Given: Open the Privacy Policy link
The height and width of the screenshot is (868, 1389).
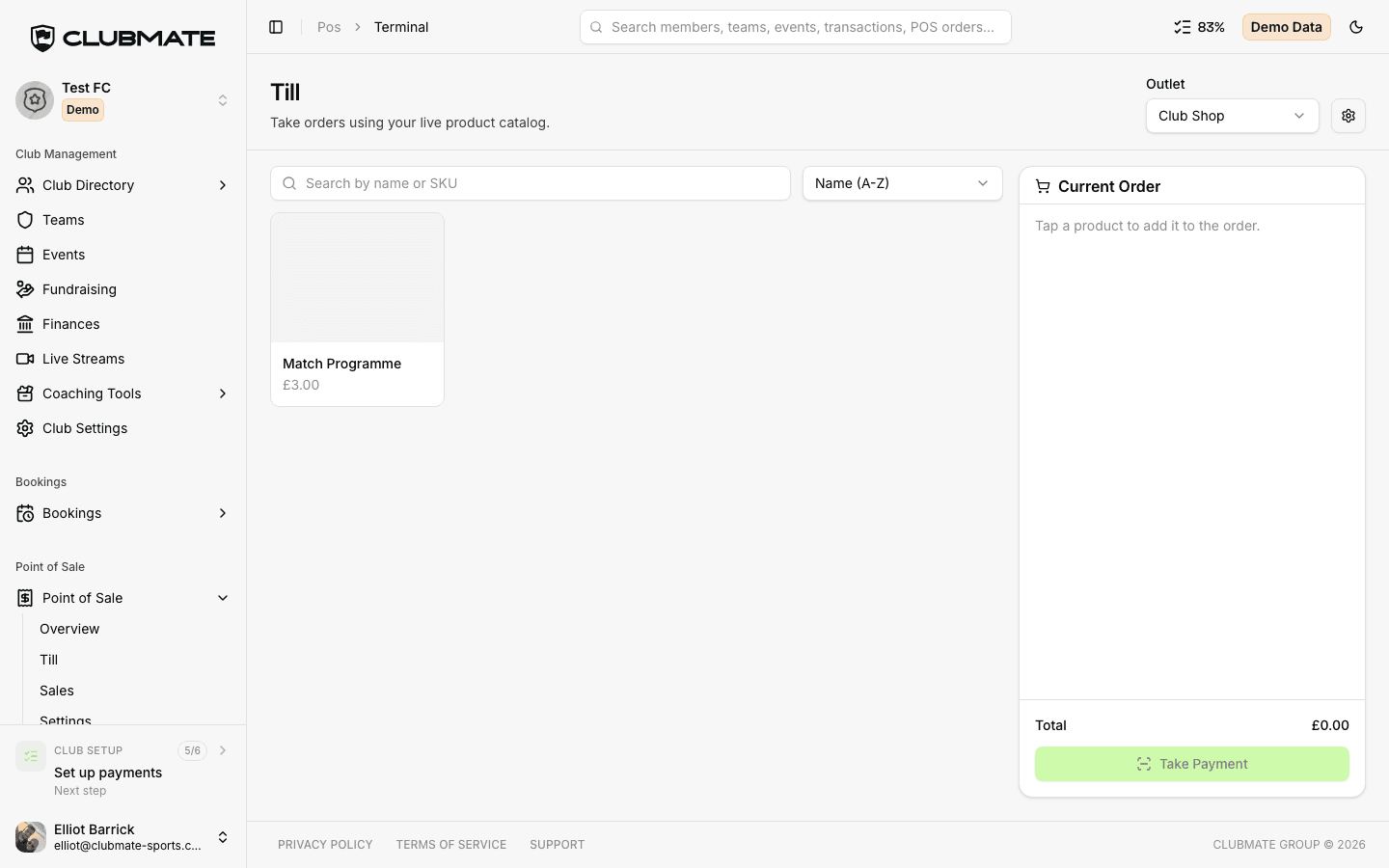Looking at the screenshot, I should coord(325,845).
